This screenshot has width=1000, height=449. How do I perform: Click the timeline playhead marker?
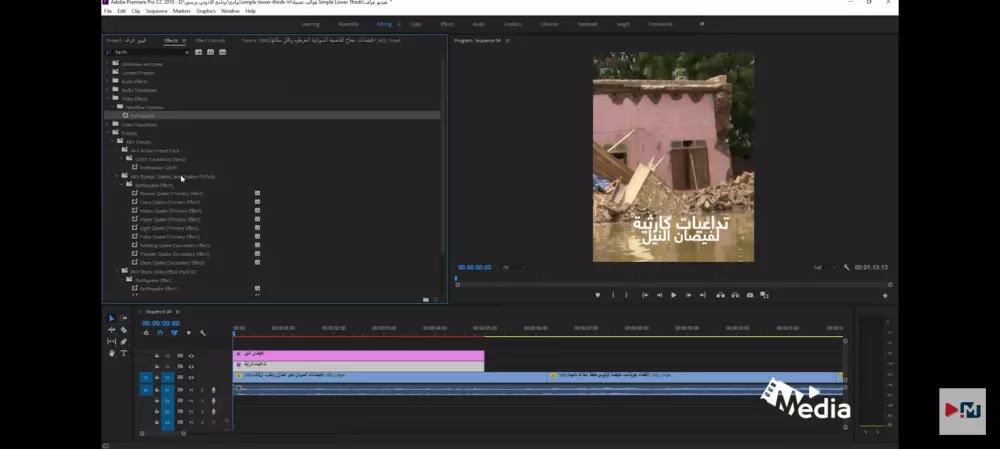point(234,333)
